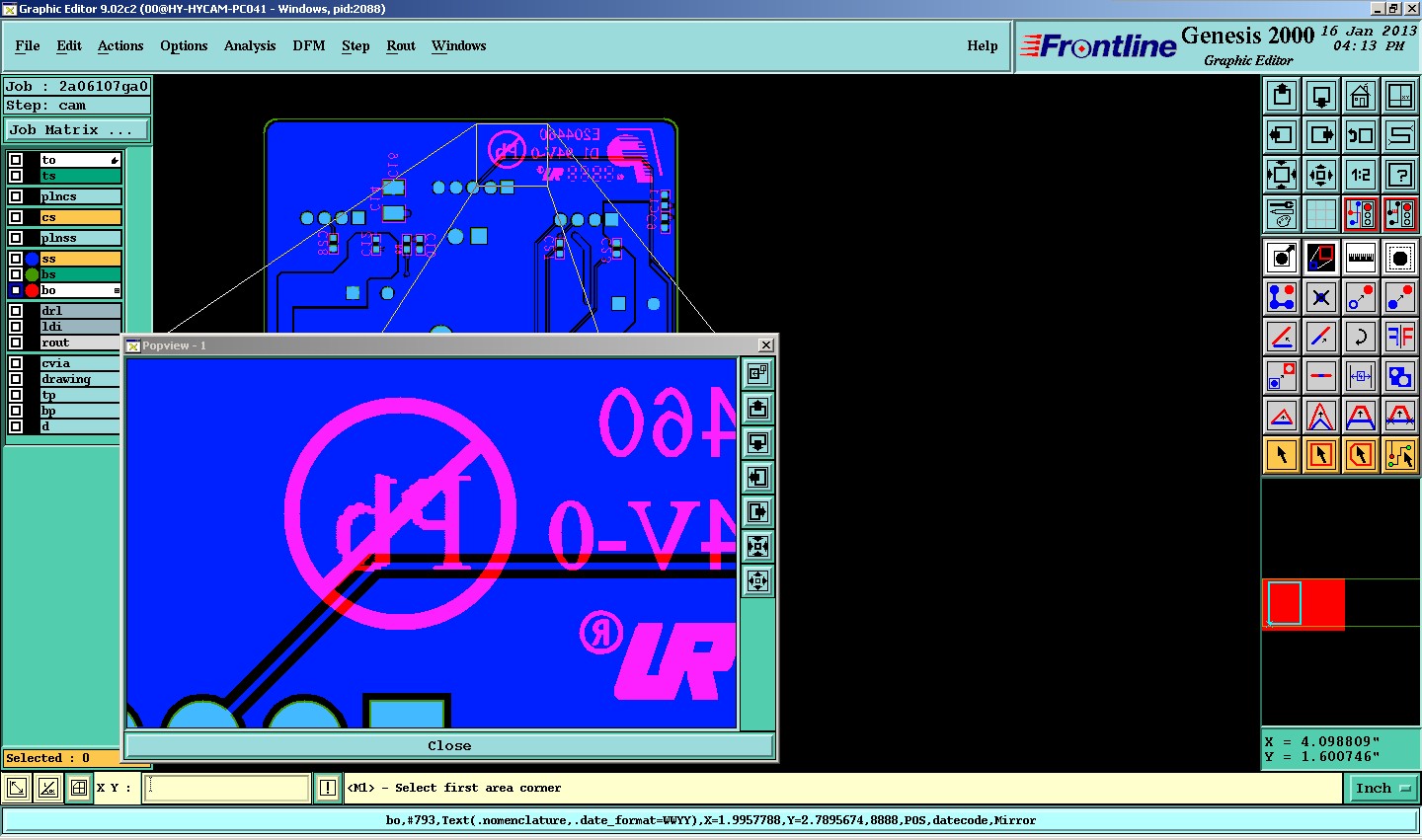The width and height of the screenshot is (1422, 840).
Task: Open the Options menu
Action: pyautogui.click(x=184, y=45)
